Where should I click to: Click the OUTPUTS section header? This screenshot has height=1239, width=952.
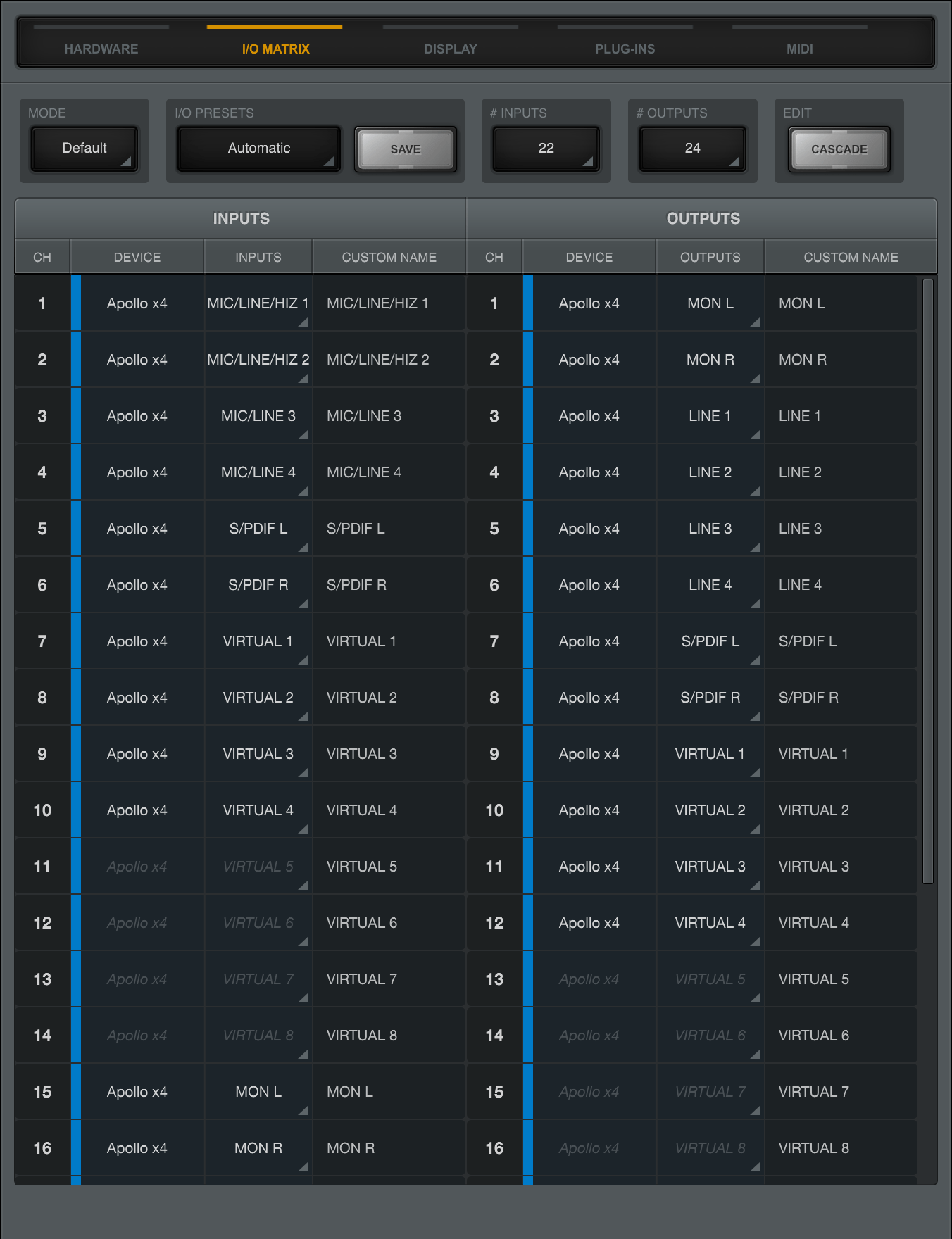(x=703, y=218)
